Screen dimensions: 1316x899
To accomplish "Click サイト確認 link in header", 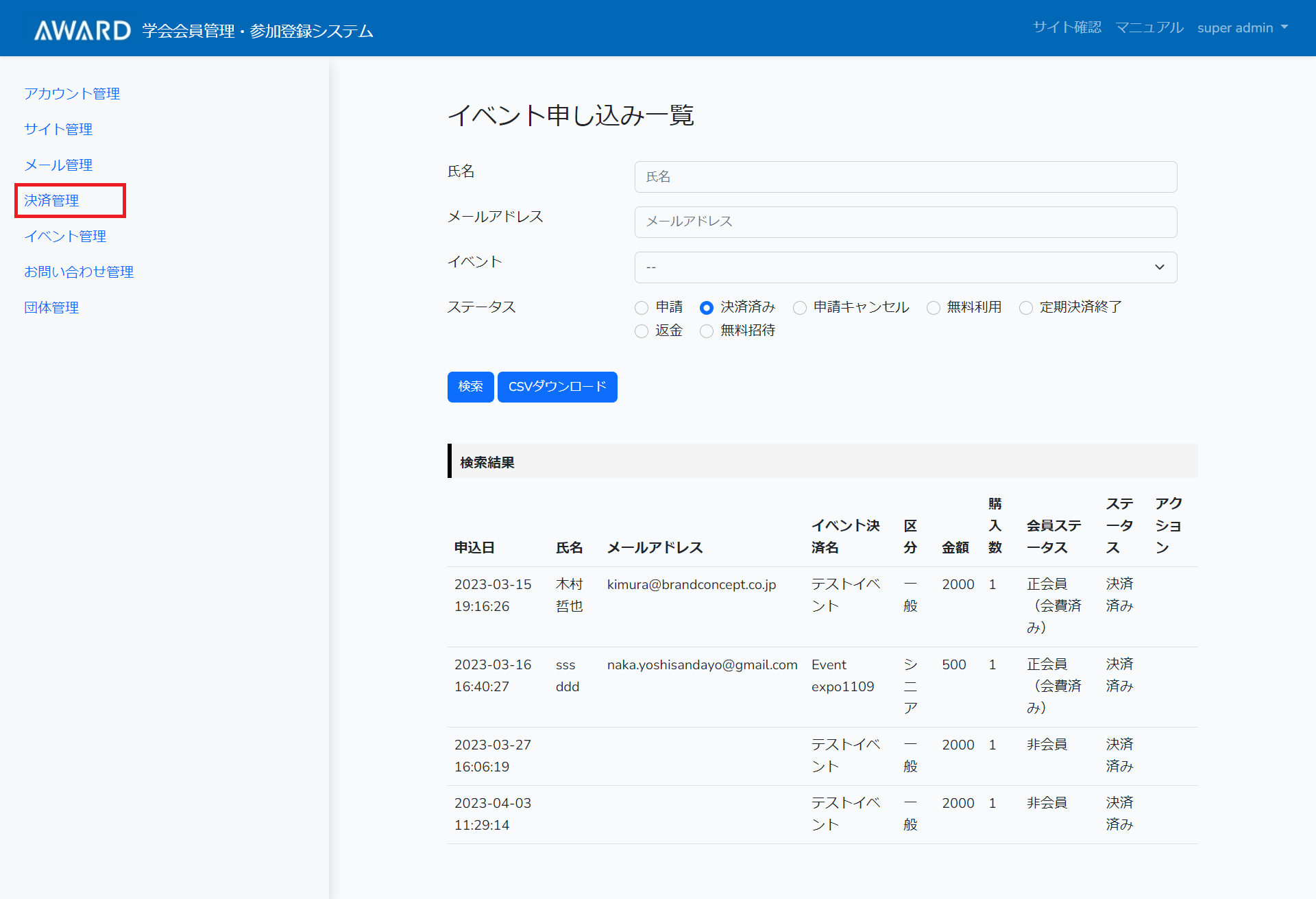I will 1067,27.
